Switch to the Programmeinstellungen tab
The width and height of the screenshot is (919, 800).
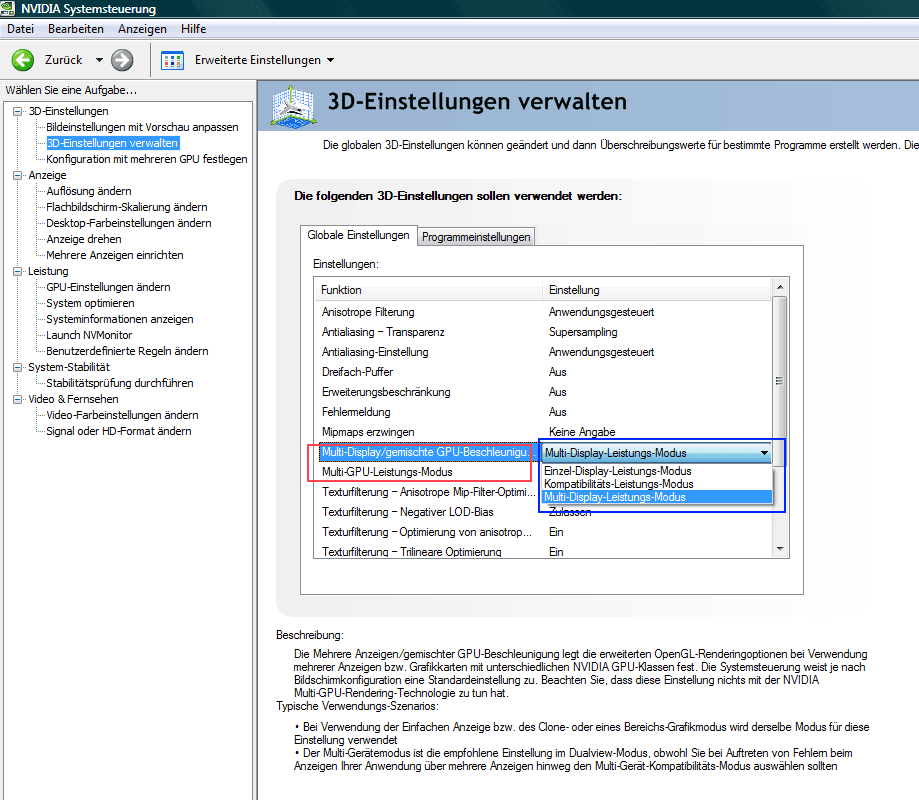[476, 237]
